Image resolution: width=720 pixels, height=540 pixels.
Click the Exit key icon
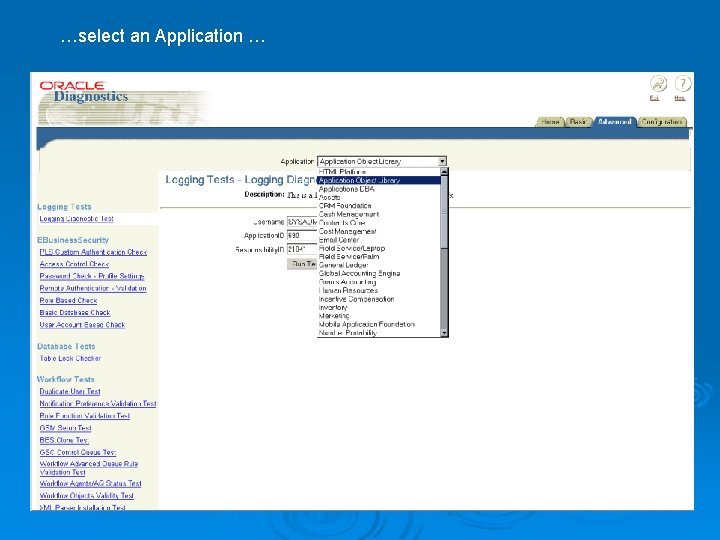(x=658, y=84)
